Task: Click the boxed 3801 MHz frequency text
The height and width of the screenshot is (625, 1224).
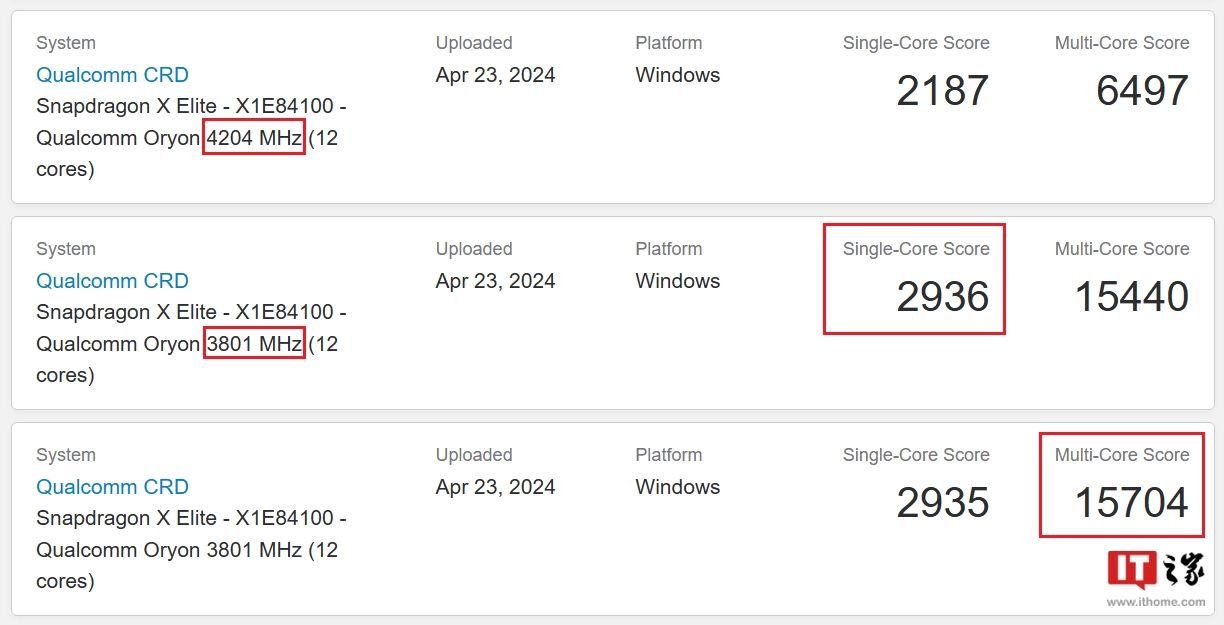Action: [254, 344]
